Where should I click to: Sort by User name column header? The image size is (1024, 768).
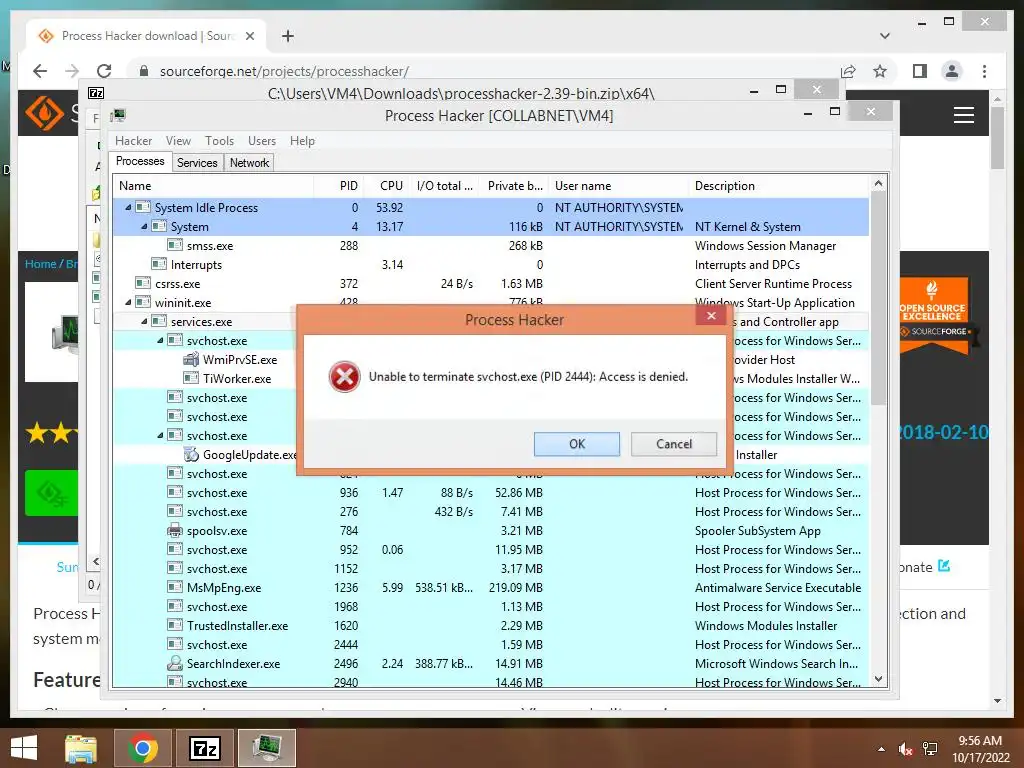pyautogui.click(x=618, y=185)
